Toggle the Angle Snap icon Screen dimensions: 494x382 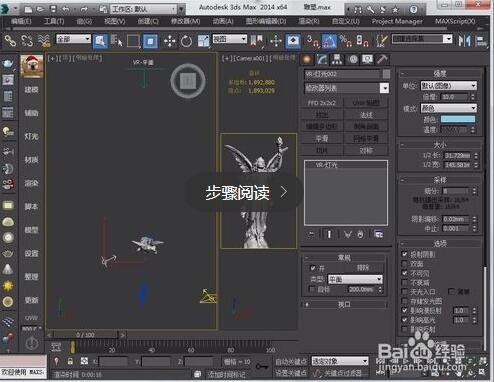pyautogui.click(x=329, y=41)
